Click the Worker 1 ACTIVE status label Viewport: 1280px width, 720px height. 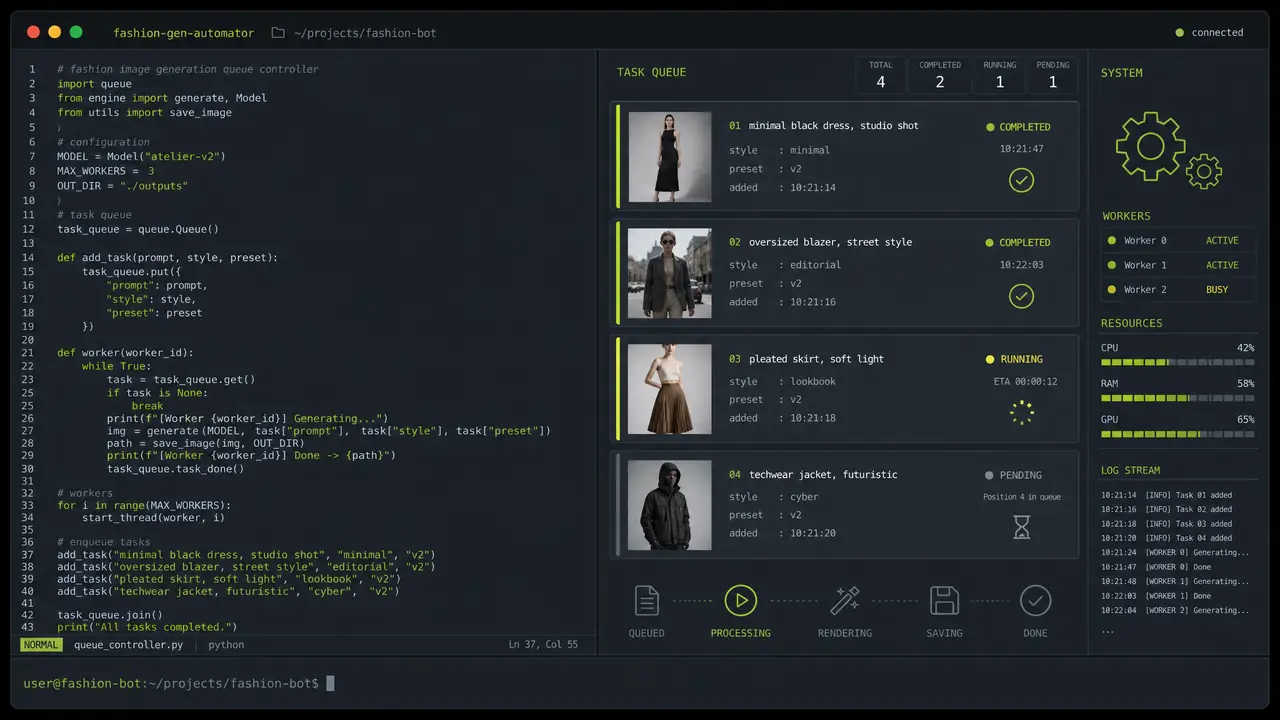pyautogui.click(x=1222, y=265)
